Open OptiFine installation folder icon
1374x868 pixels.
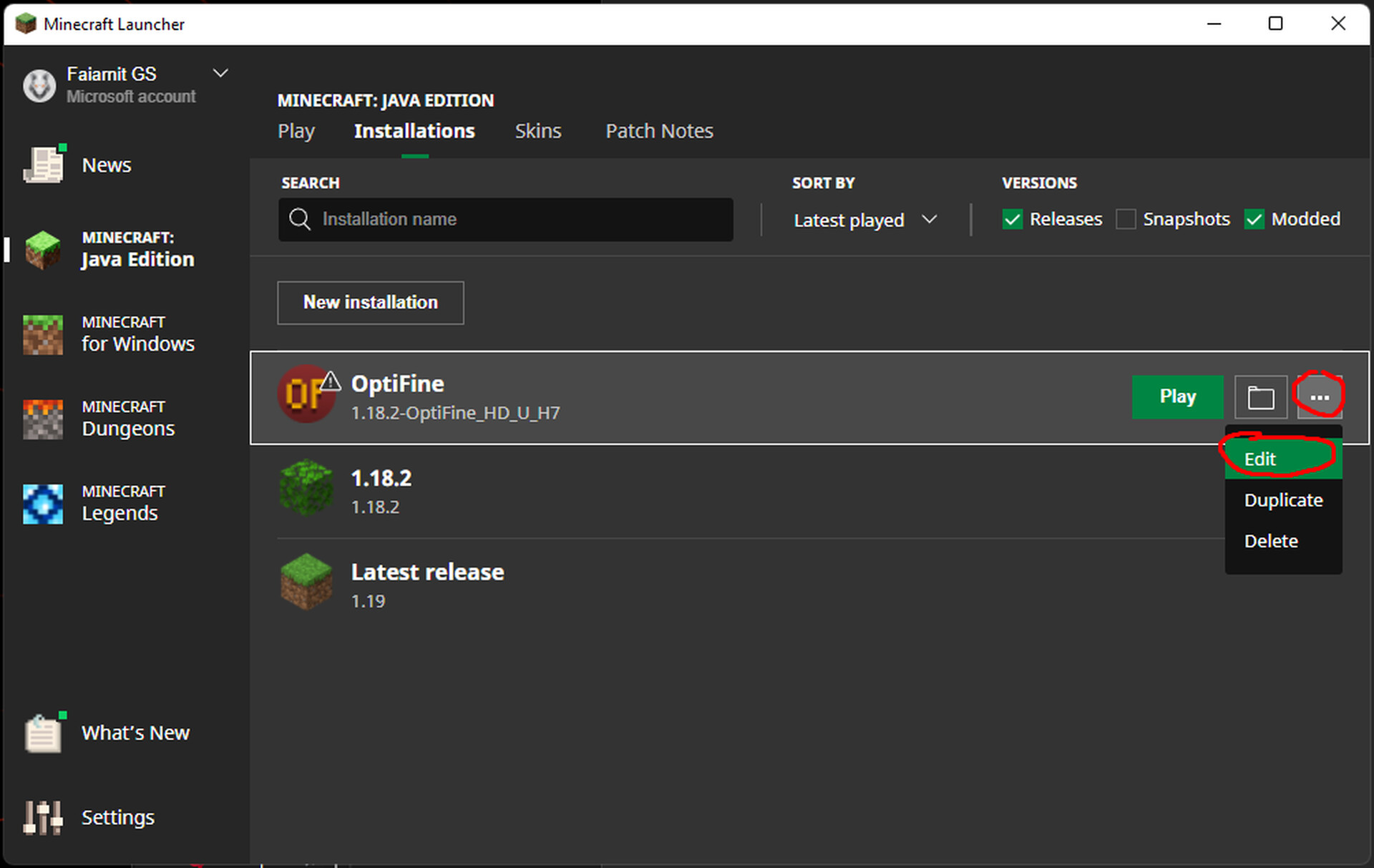(x=1260, y=397)
